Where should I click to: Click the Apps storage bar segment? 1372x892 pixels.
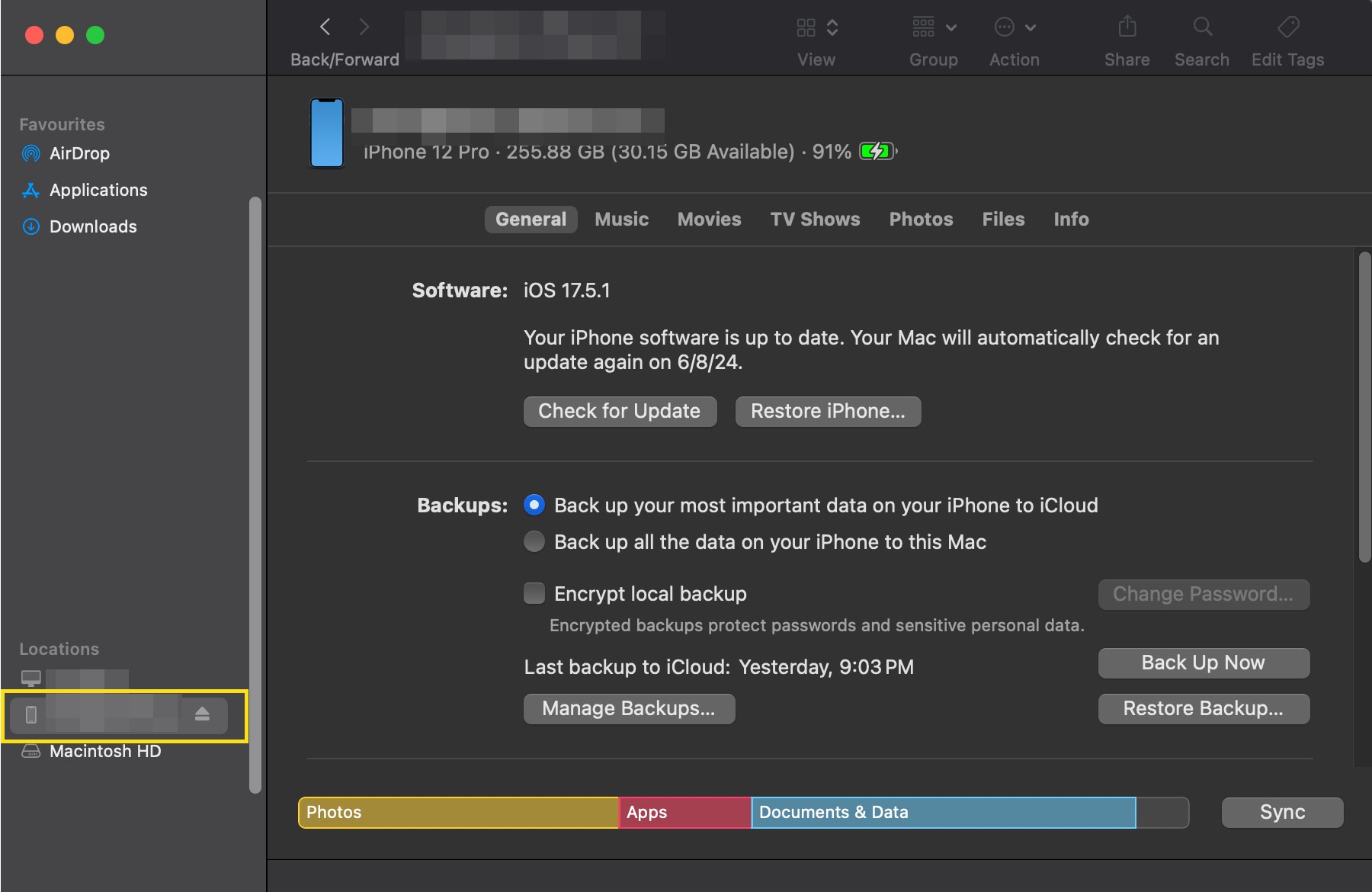coord(684,813)
